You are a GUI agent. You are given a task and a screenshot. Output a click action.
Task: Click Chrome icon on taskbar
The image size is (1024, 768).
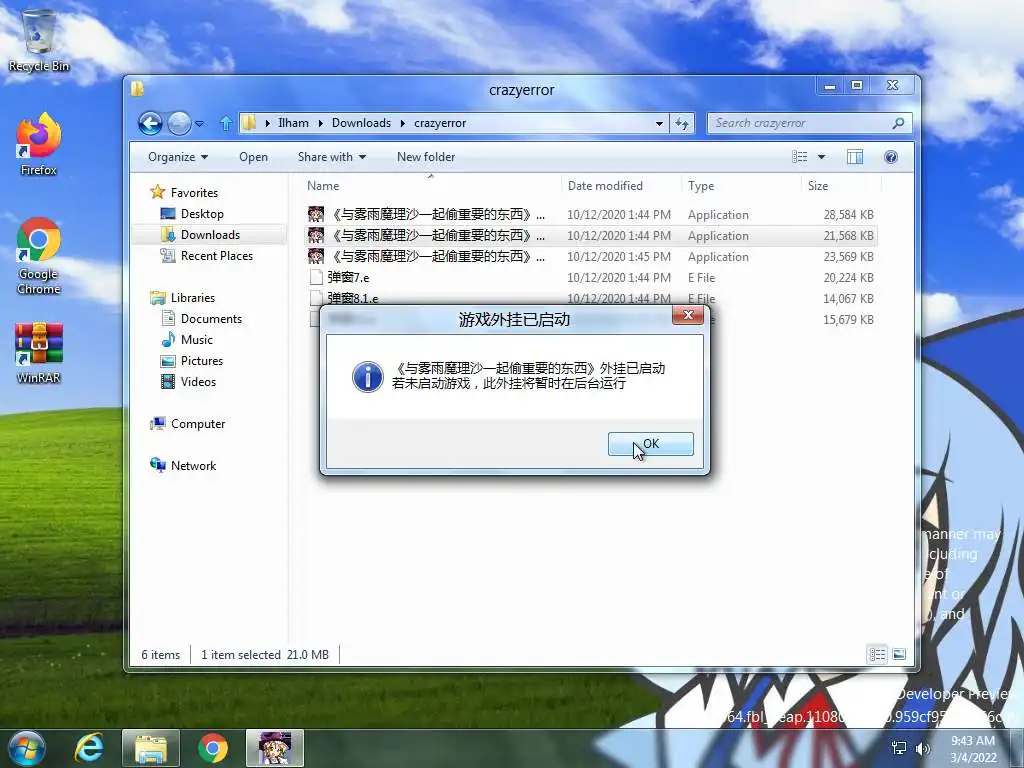click(213, 748)
